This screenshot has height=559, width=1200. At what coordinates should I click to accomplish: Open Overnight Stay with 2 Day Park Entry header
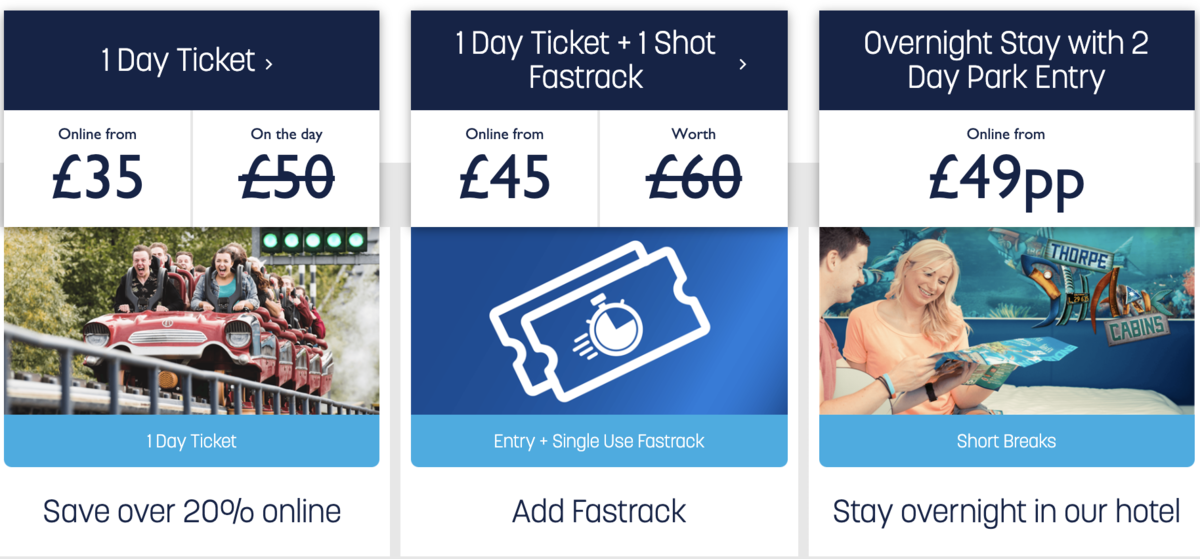[x=1006, y=60]
